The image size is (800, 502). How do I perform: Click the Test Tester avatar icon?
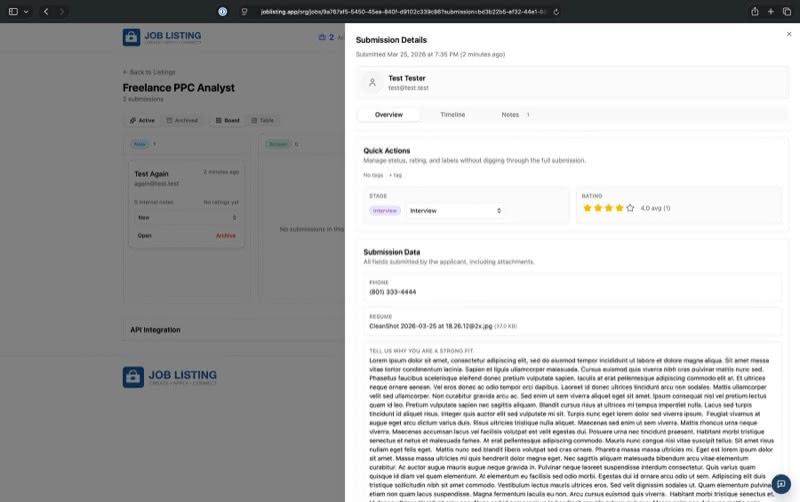click(372, 82)
